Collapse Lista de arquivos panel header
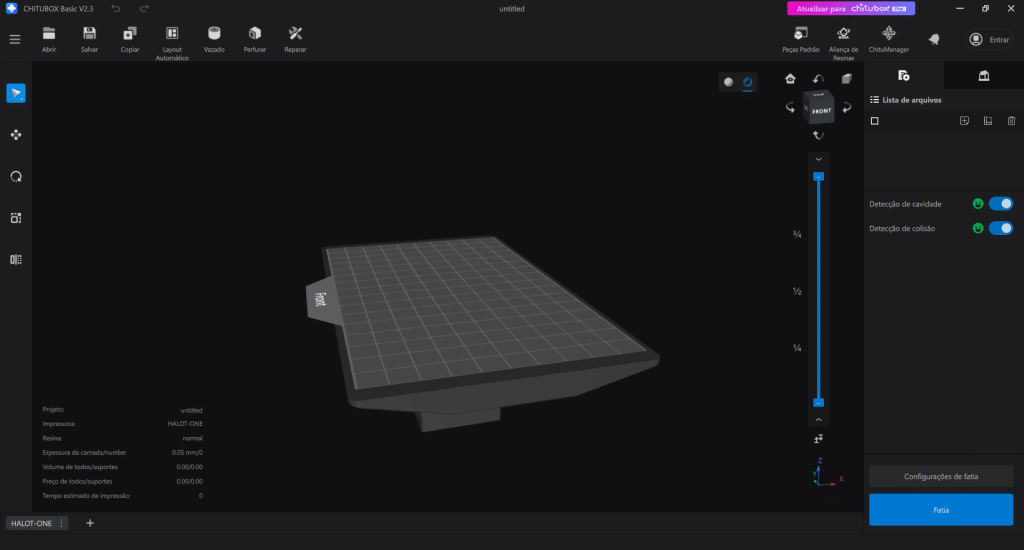Viewport: 1024px width, 550px height. 906,100
